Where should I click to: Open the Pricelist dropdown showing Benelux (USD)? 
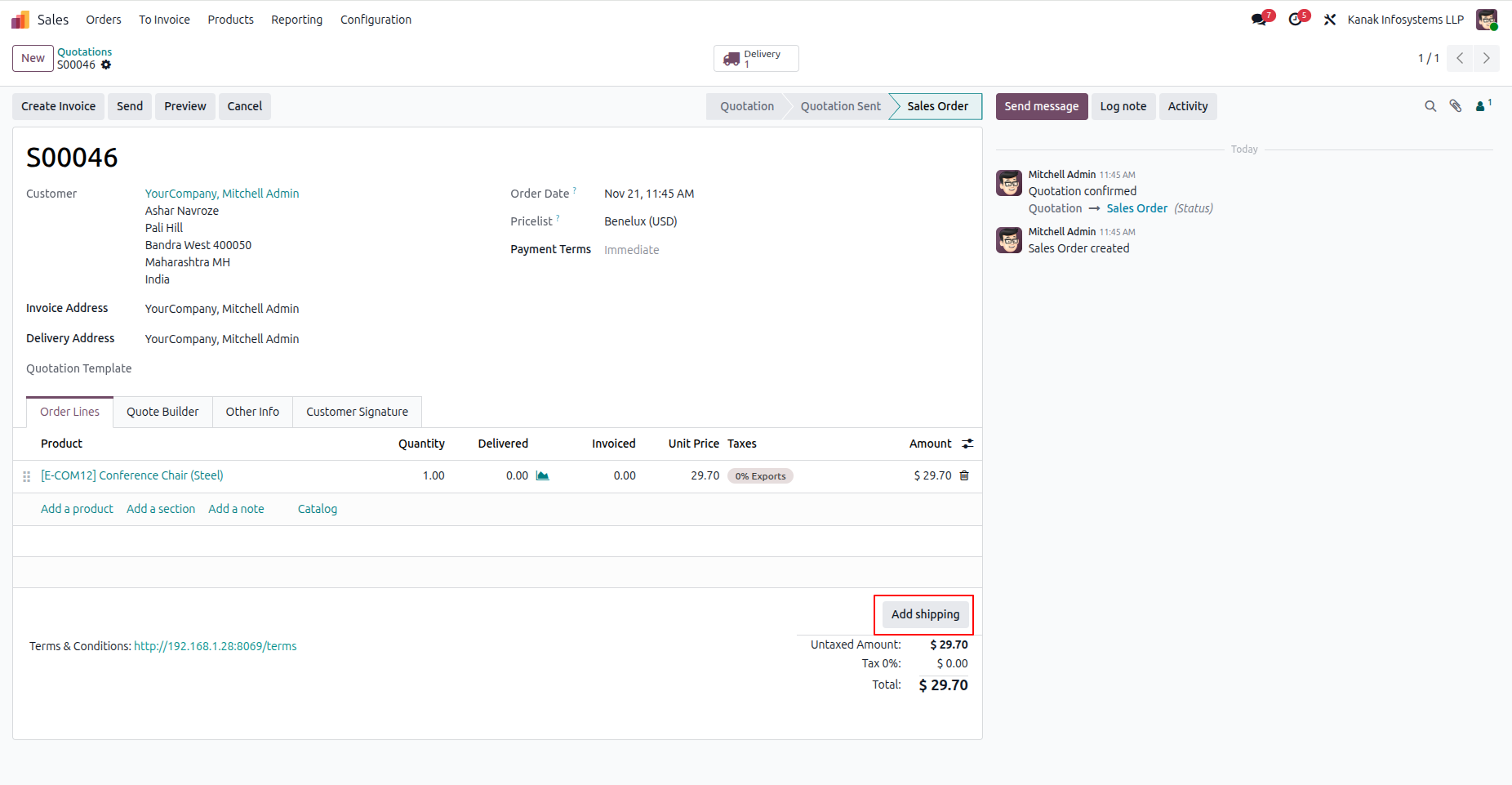click(x=641, y=221)
